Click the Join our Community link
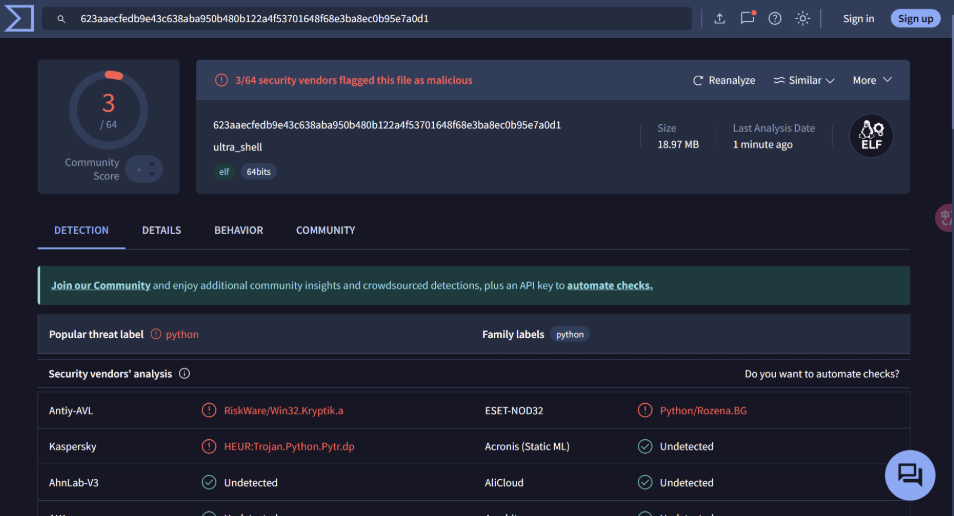Viewport: 954px width, 516px height. pos(100,285)
